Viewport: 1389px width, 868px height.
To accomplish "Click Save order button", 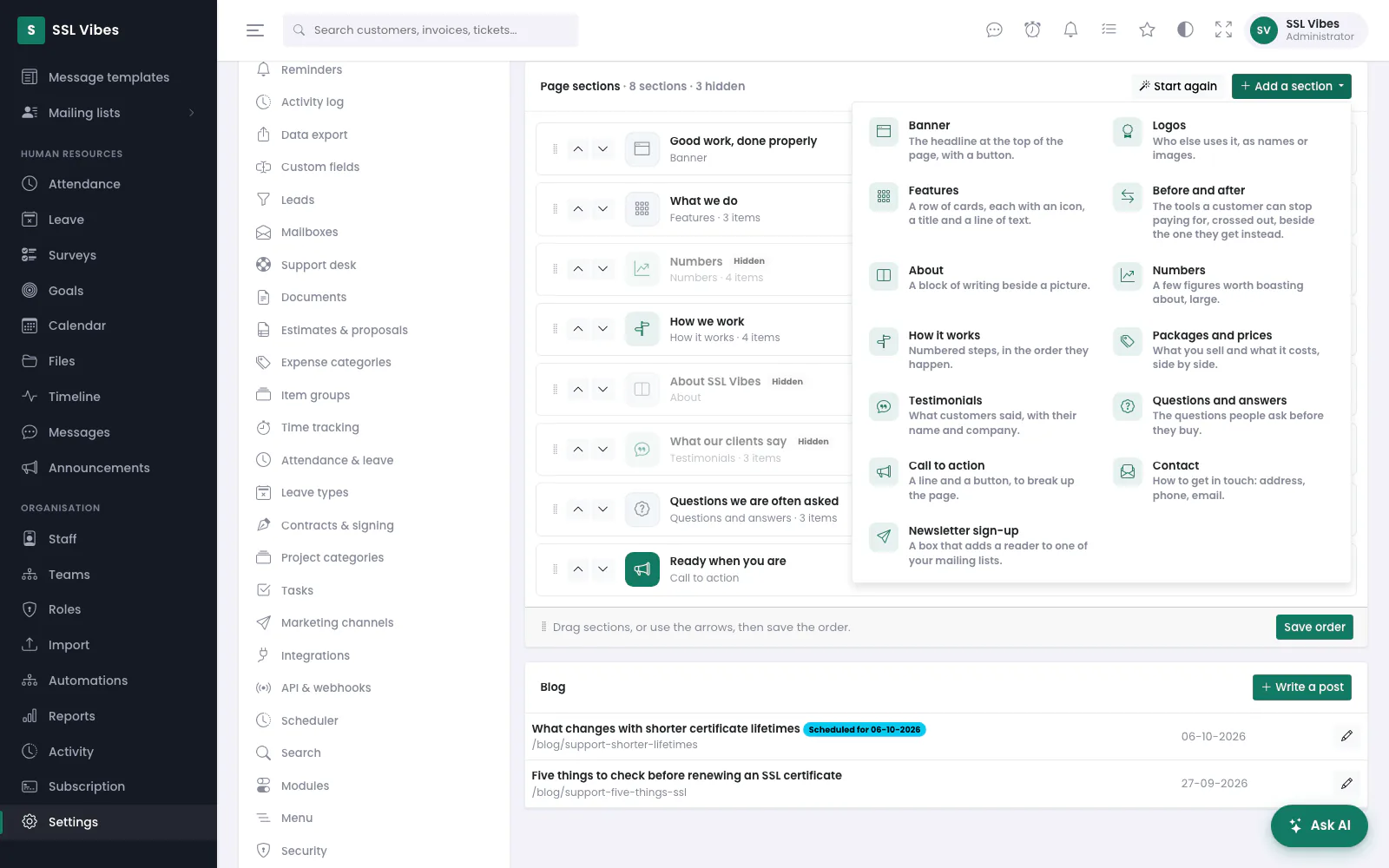I will click(1314, 627).
